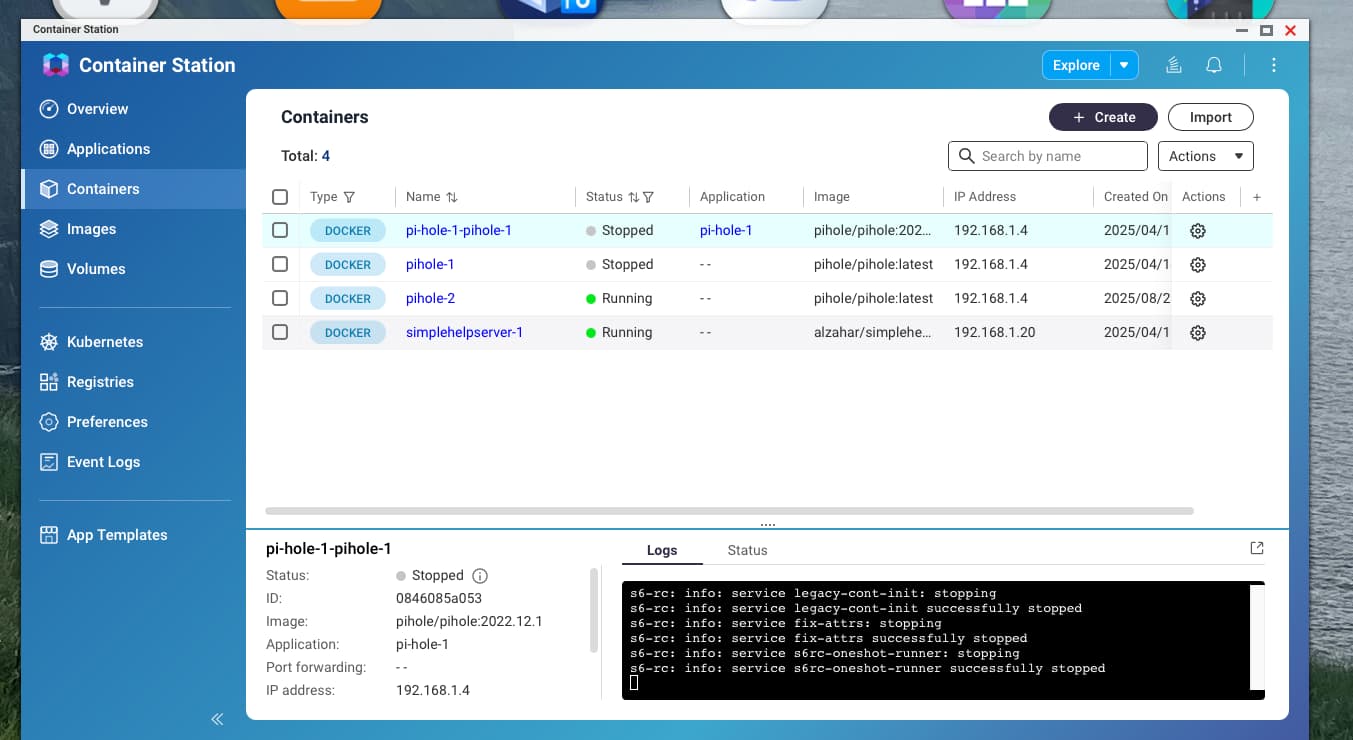The image size is (1353, 740).
Task: Click the Stopped status info icon
Action: click(x=480, y=576)
